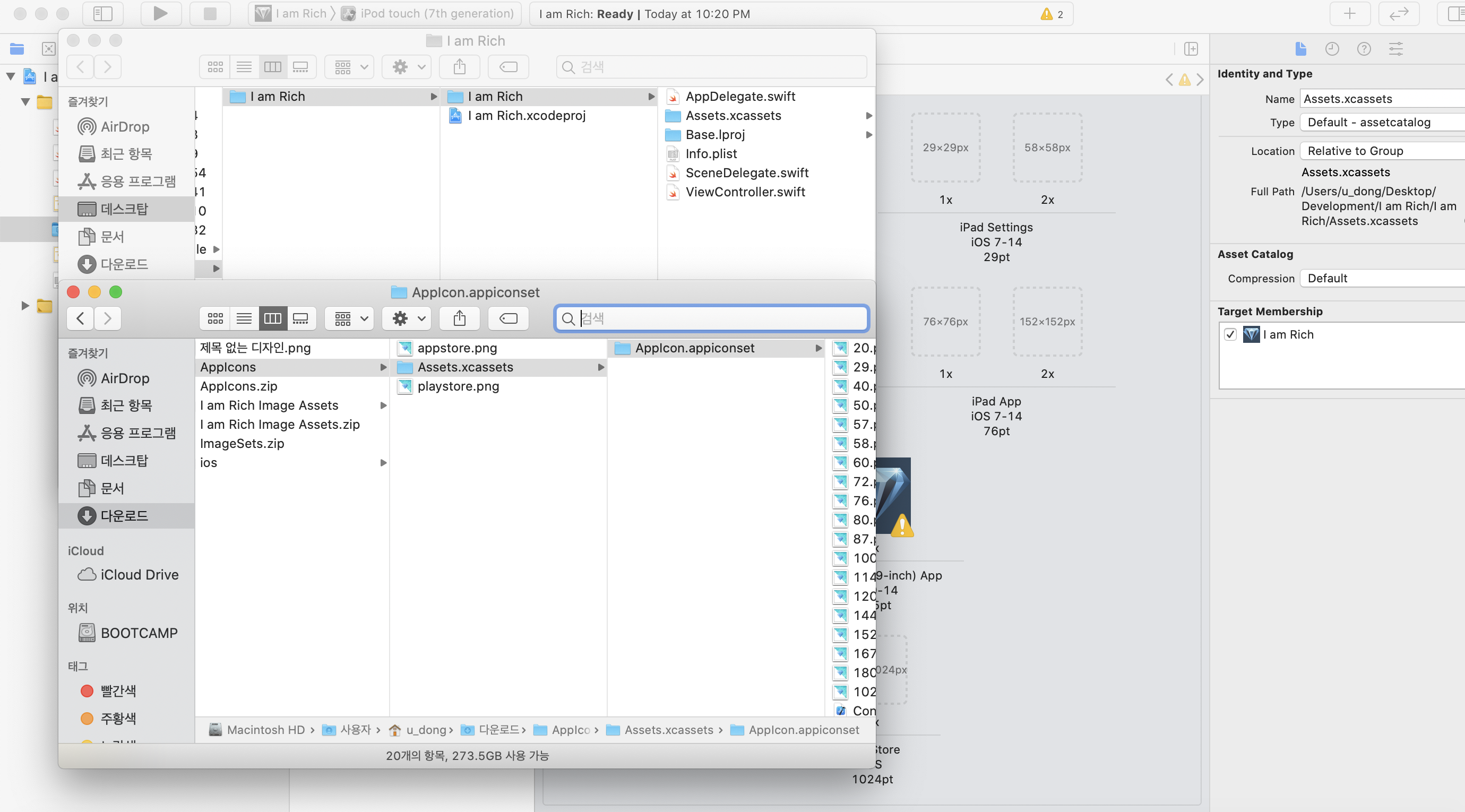The width and height of the screenshot is (1465, 812).
Task: Open the Quick Help inspector icon
Action: tap(1363, 49)
